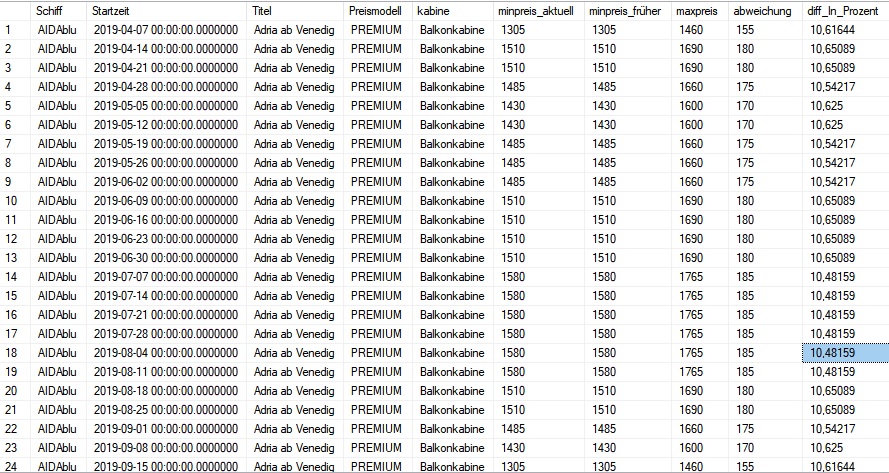Viewport: 889px width, 473px height.
Task: Click row number 24 header
Action: (x=14, y=466)
